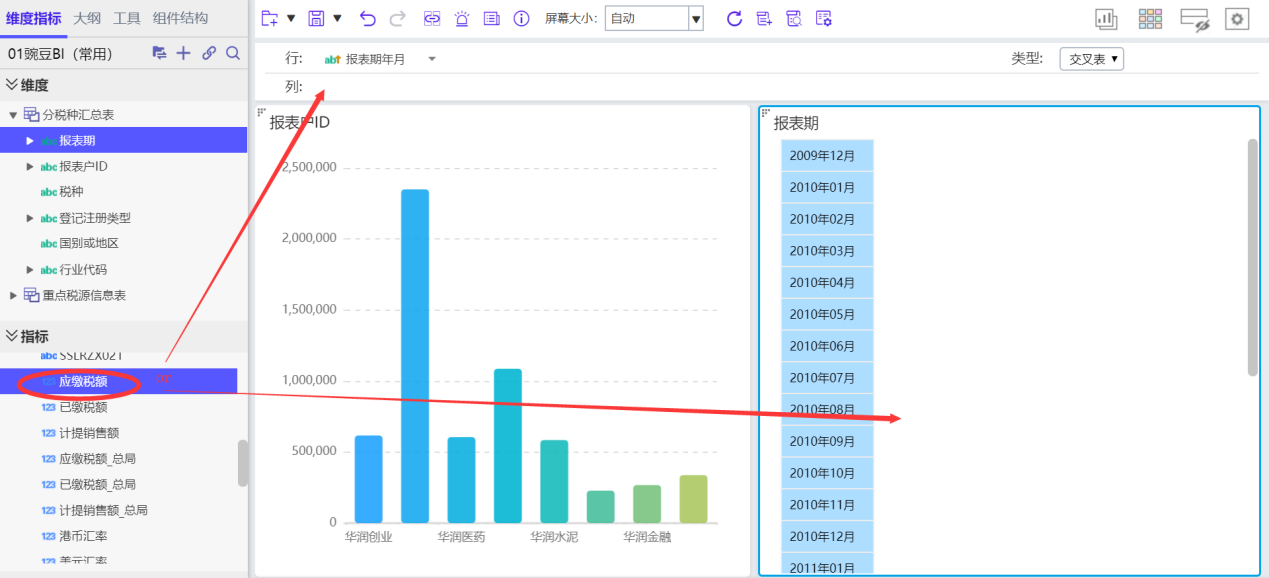Click the 华润创业 bar in the chart

pos(369,479)
